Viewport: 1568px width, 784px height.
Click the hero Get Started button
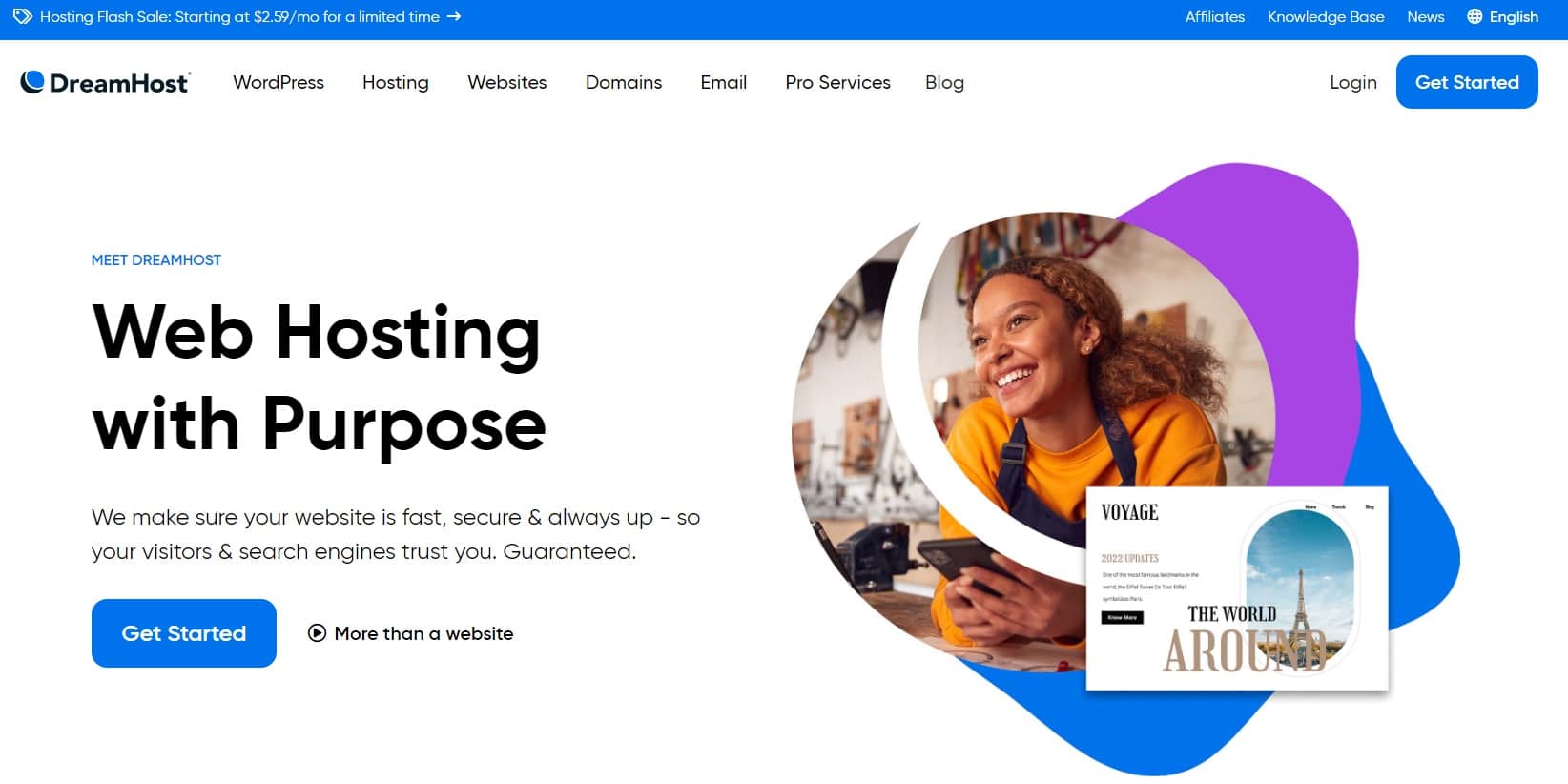click(x=184, y=633)
